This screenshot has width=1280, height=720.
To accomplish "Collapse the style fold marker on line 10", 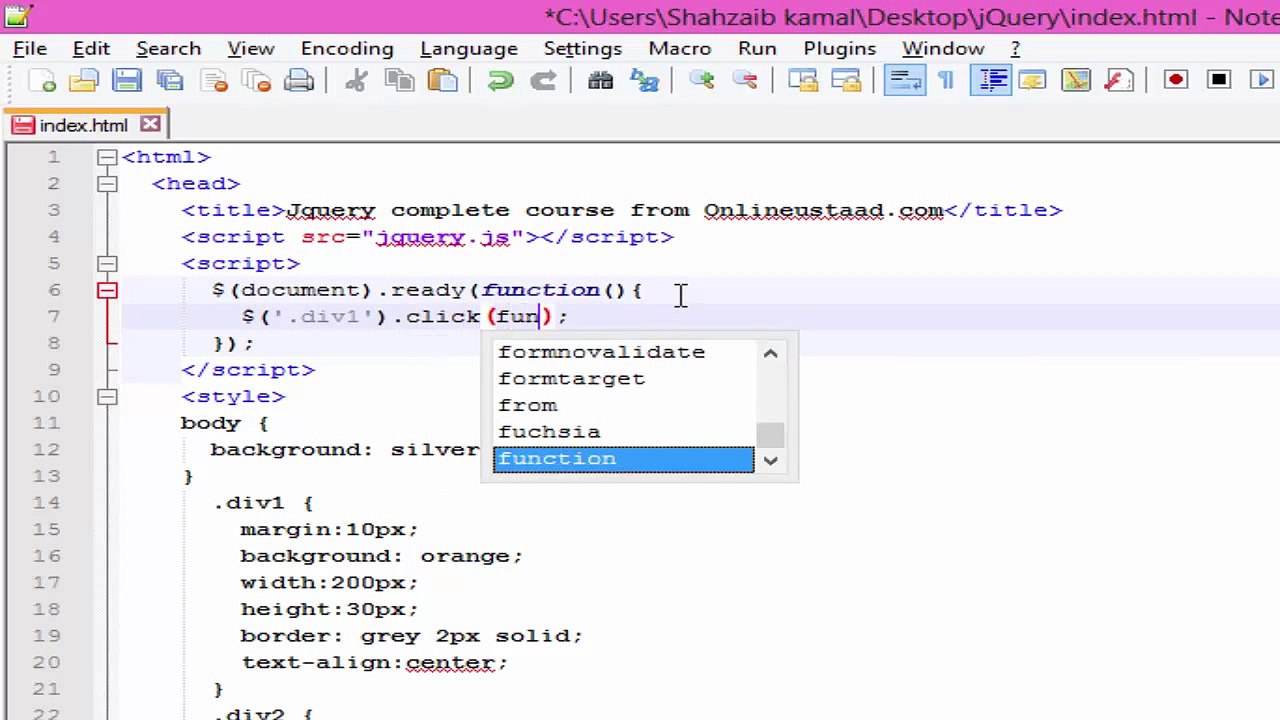I will tap(107, 397).
